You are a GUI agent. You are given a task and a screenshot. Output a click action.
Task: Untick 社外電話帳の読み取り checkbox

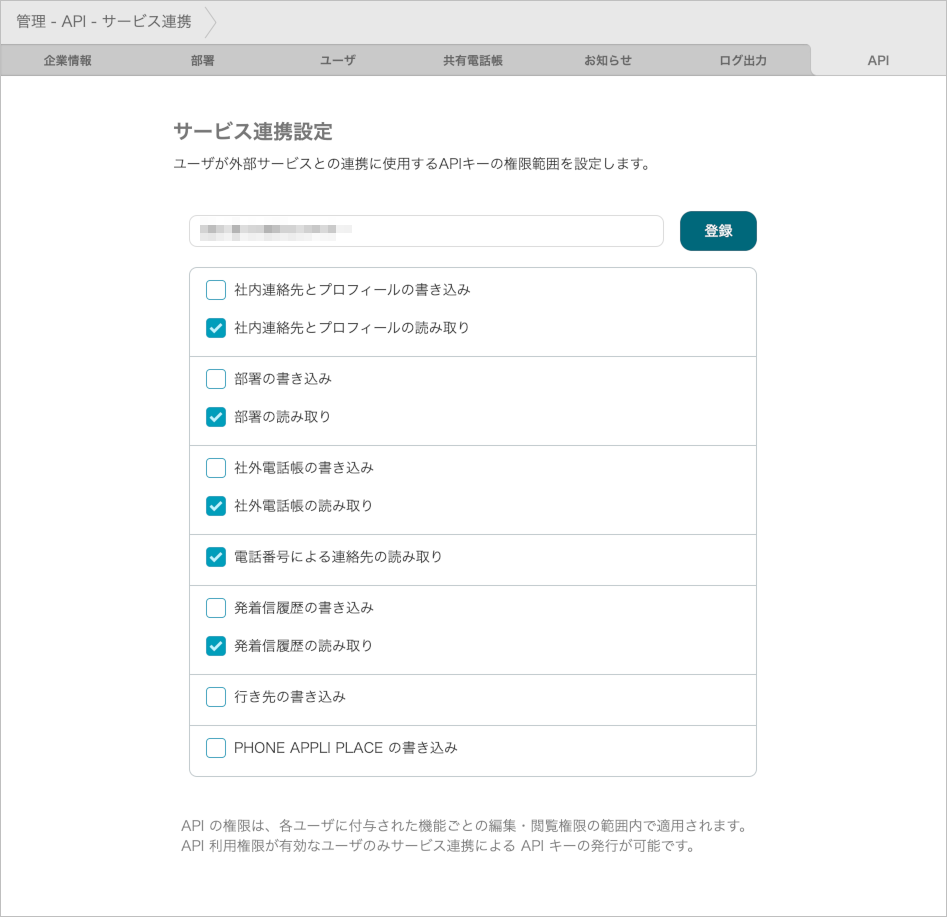(216, 506)
